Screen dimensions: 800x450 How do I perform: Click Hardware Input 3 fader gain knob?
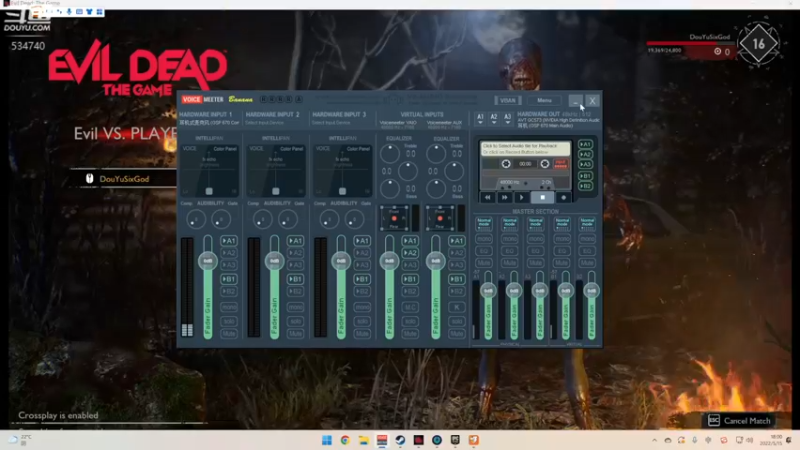point(341,261)
